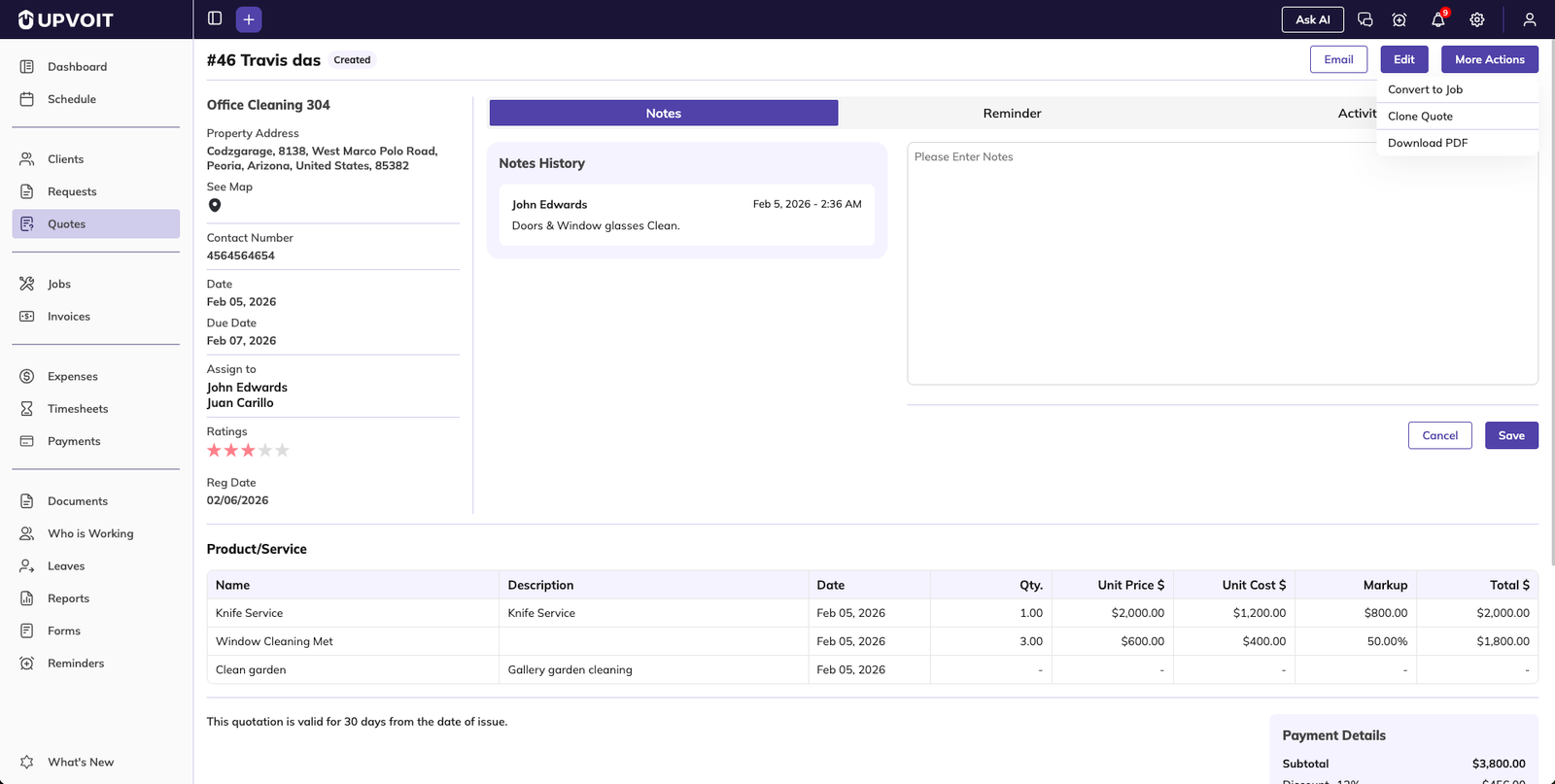Viewport: 1555px width, 784px height.
Task: Click the Please Enter Notes text area
Action: click(1222, 262)
